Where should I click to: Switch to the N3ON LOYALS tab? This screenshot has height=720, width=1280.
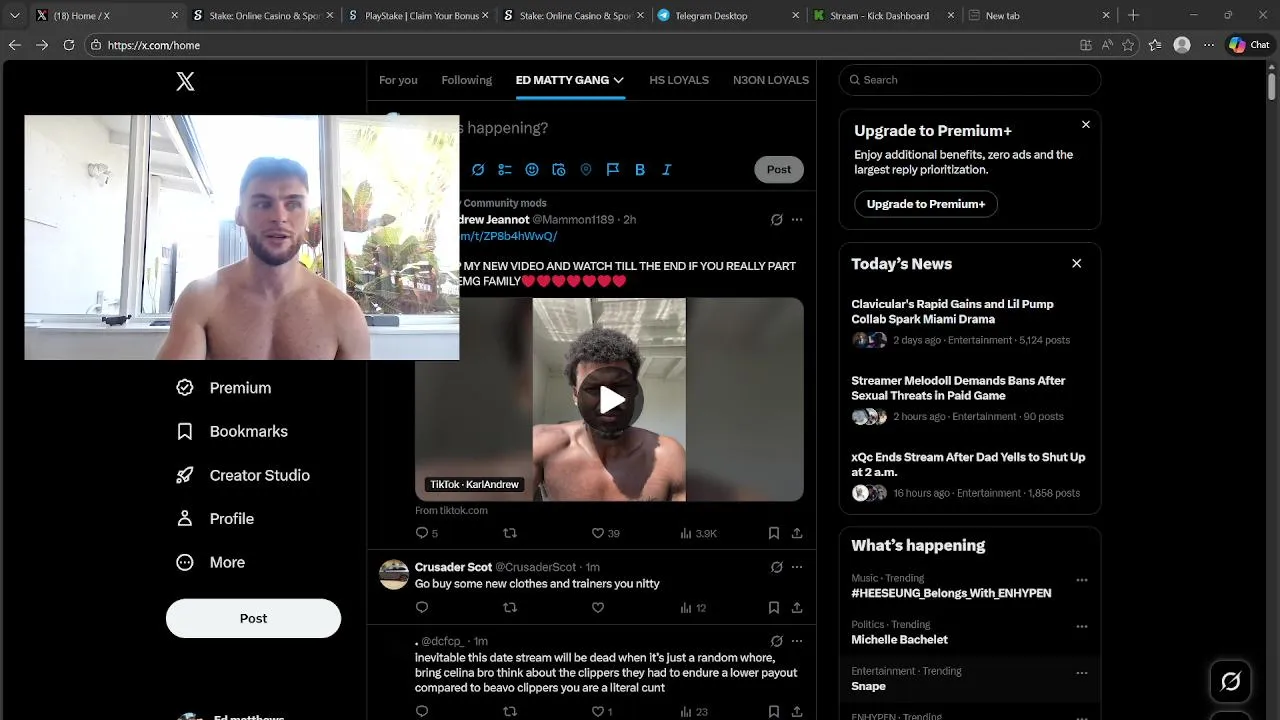coord(771,80)
